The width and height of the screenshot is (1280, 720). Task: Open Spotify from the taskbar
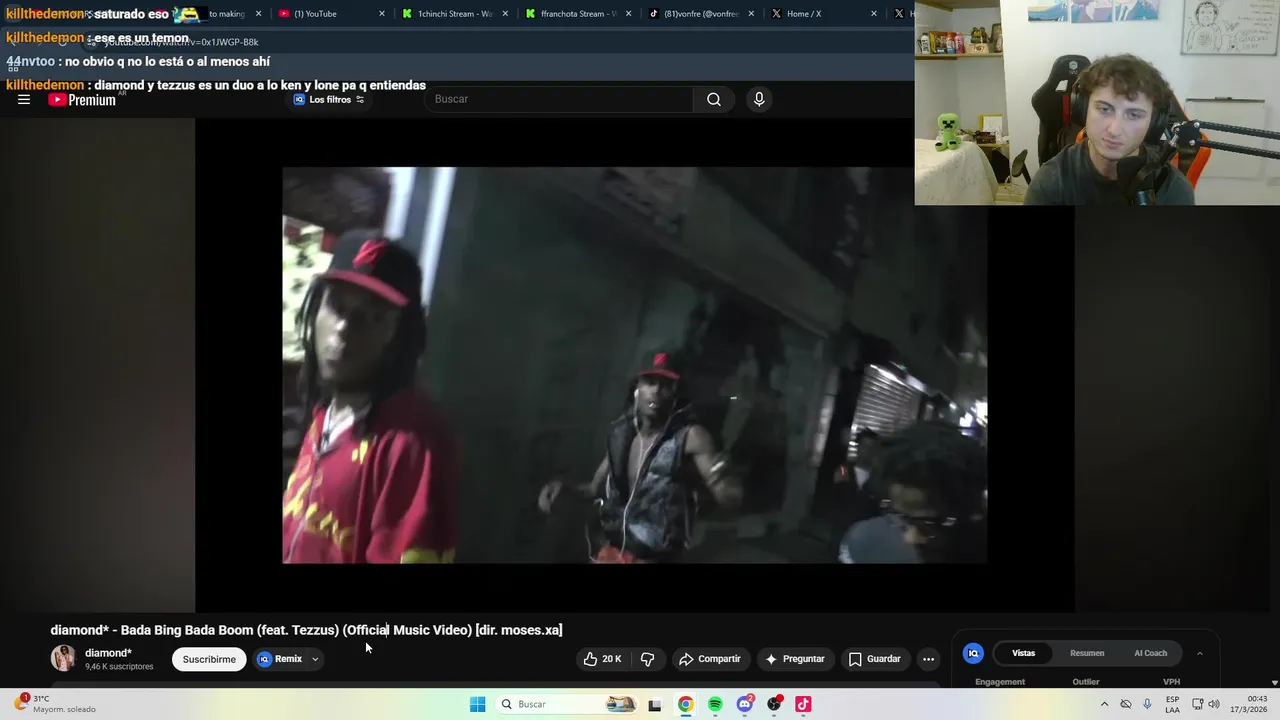[x=715, y=704]
